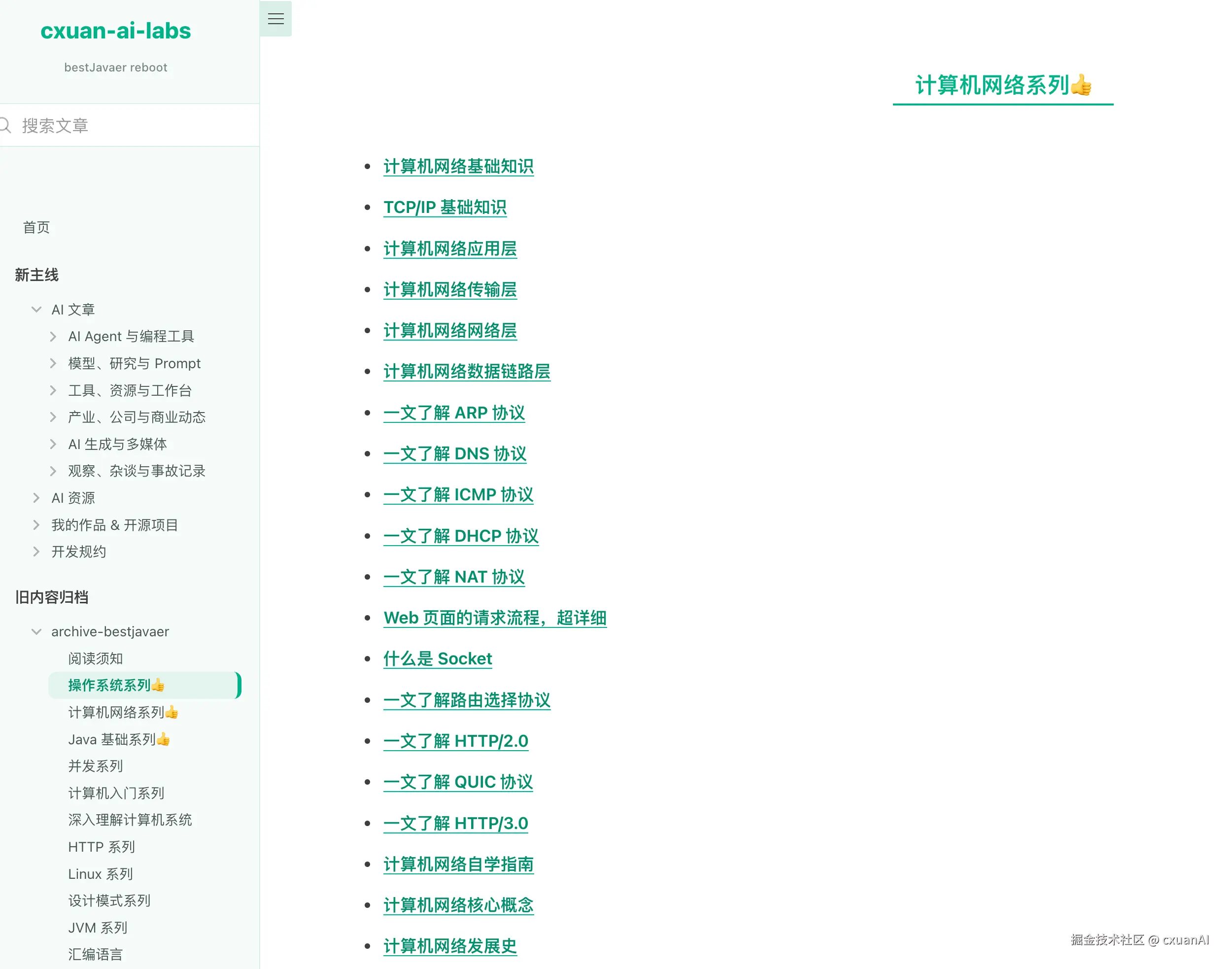Select HTTP 系列 sidebar item
This screenshot has height=969, width=1232.
pos(102,847)
